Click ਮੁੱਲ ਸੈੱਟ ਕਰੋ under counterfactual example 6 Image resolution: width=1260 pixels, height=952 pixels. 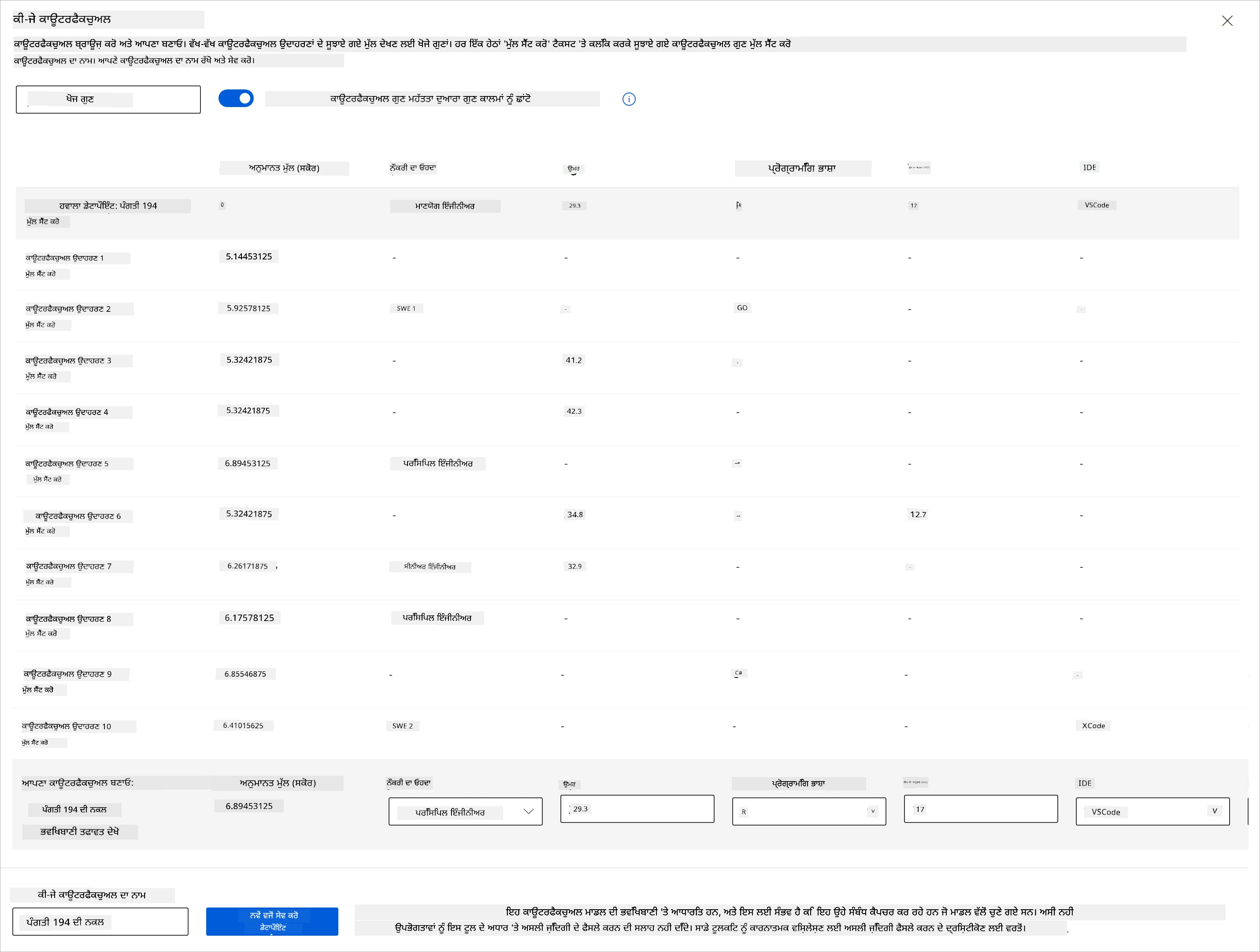tap(41, 531)
